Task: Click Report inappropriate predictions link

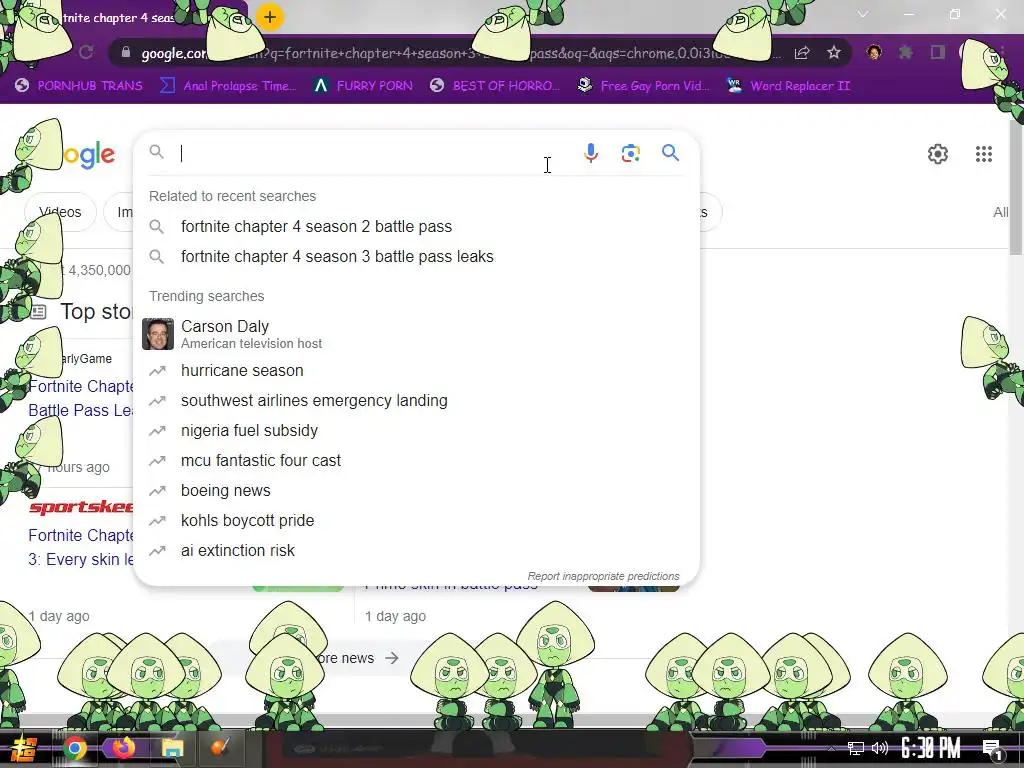Action: tap(603, 576)
